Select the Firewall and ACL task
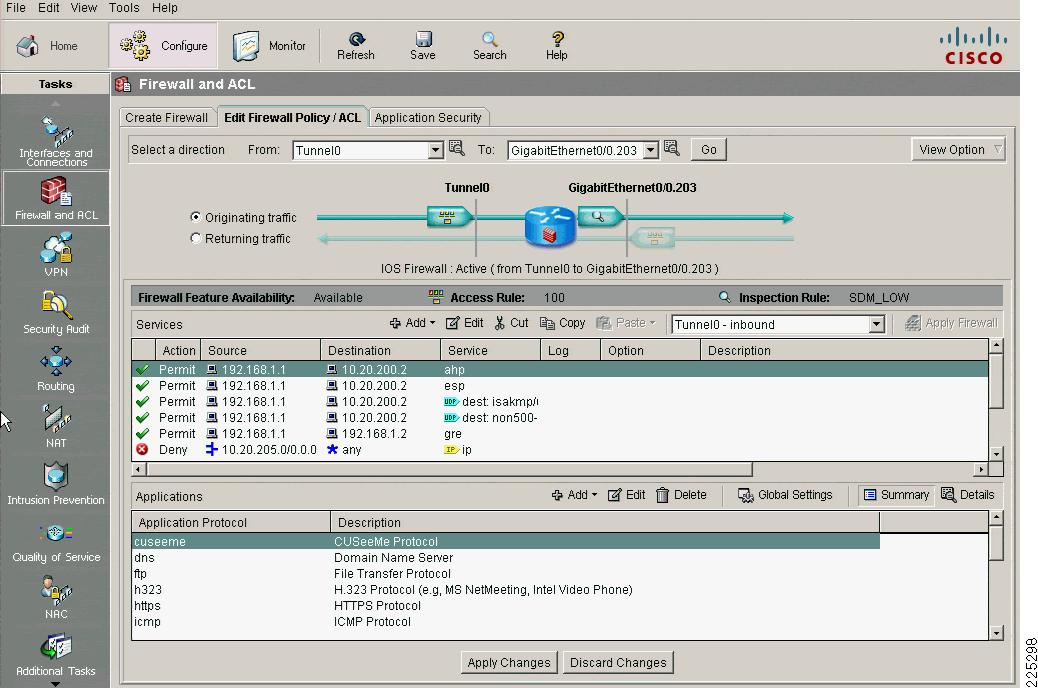 (56, 198)
